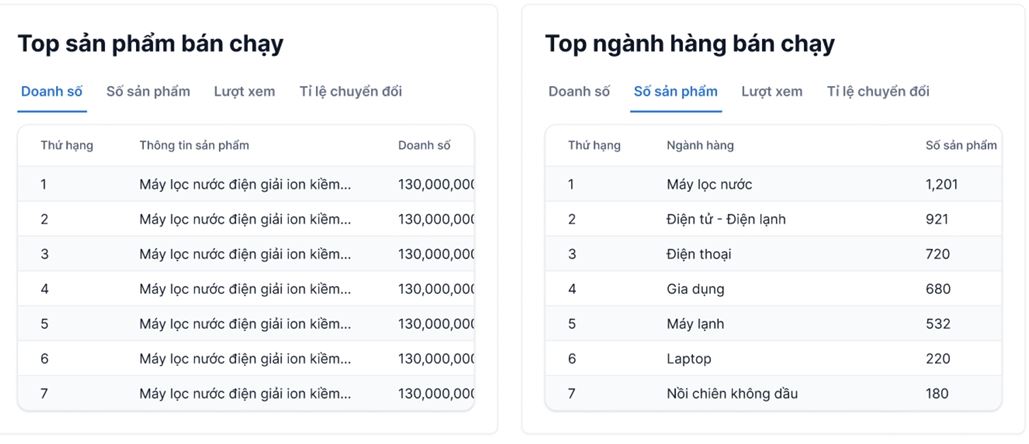Screen dimensions: 1029x444
Task: Select the Máy lọc nước category row
Action: 709,185
